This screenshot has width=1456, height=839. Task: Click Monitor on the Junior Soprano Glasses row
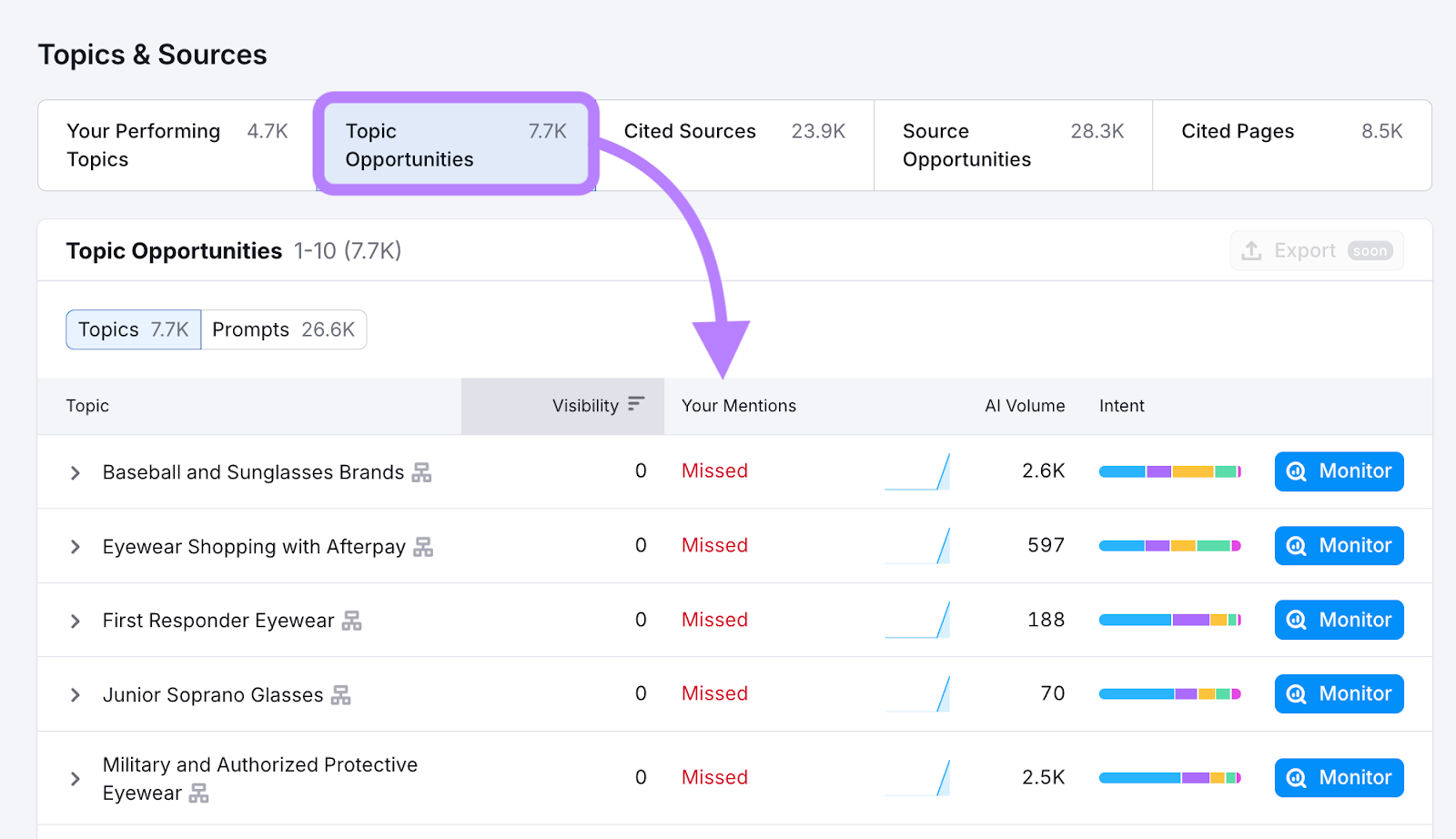click(1338, 693)
